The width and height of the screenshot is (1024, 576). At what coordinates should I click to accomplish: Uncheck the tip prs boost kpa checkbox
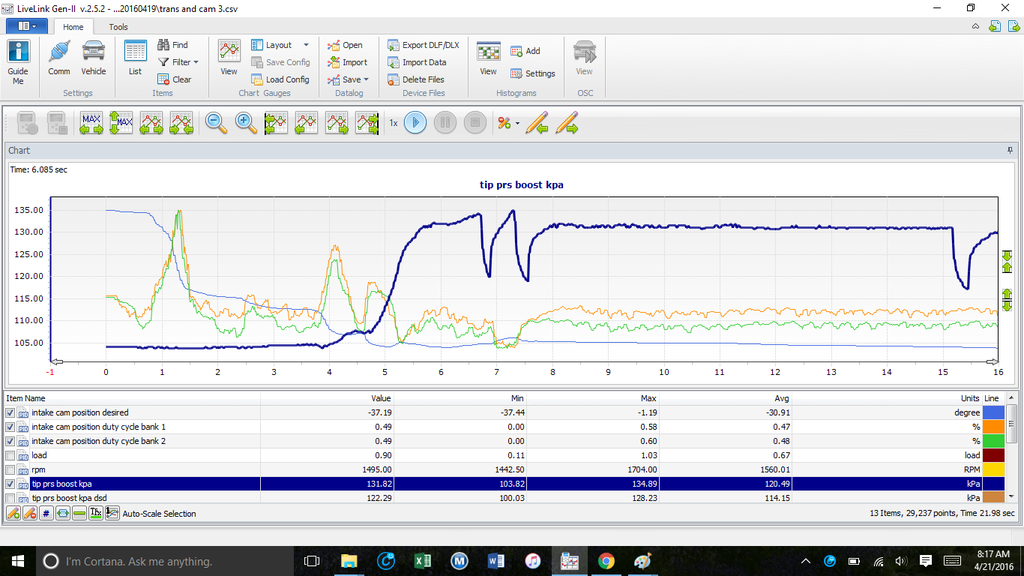[10, 485]
